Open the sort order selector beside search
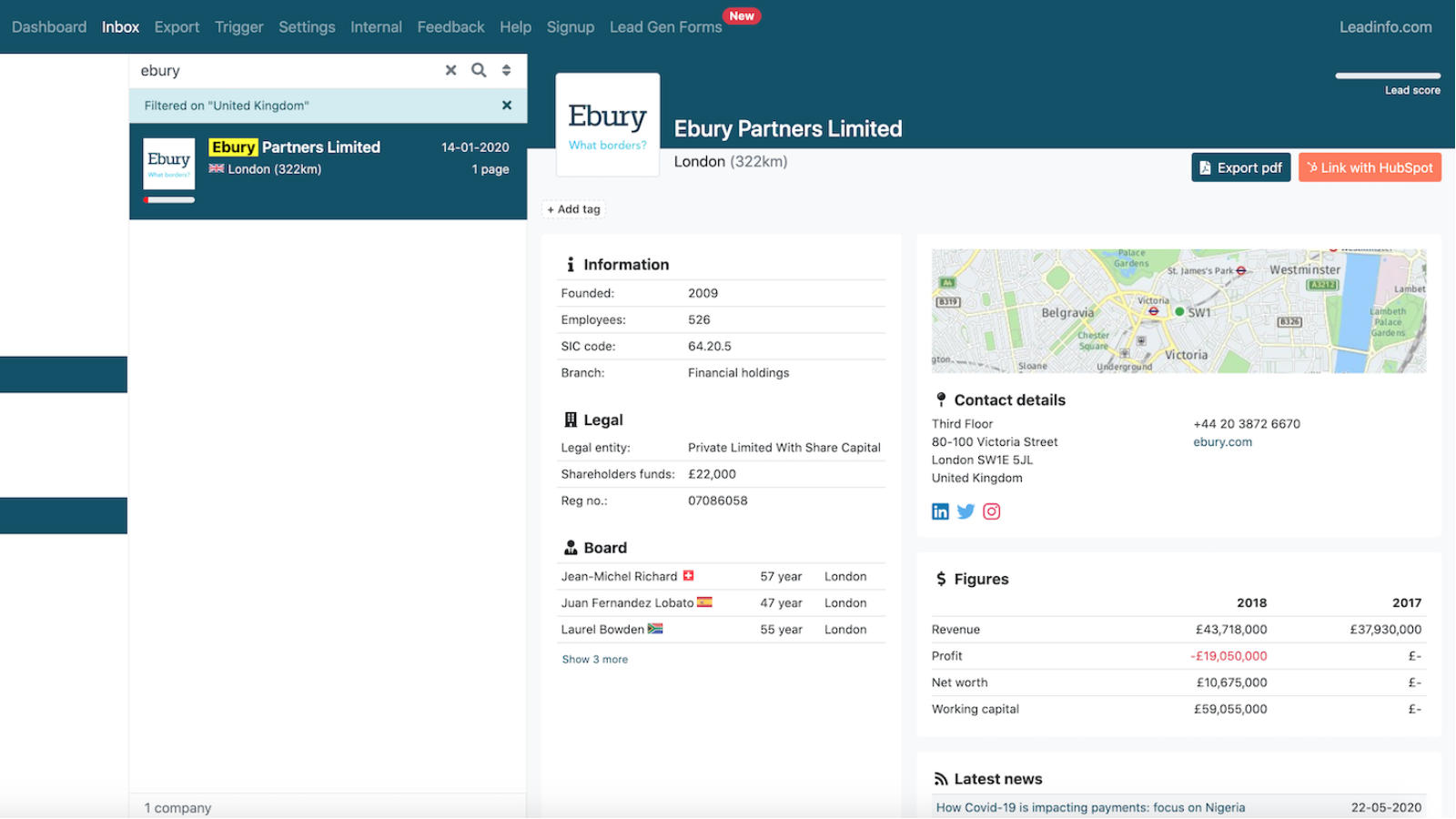Image resolution: width=1456 pixels, height=819 pixels. point(506,70)
